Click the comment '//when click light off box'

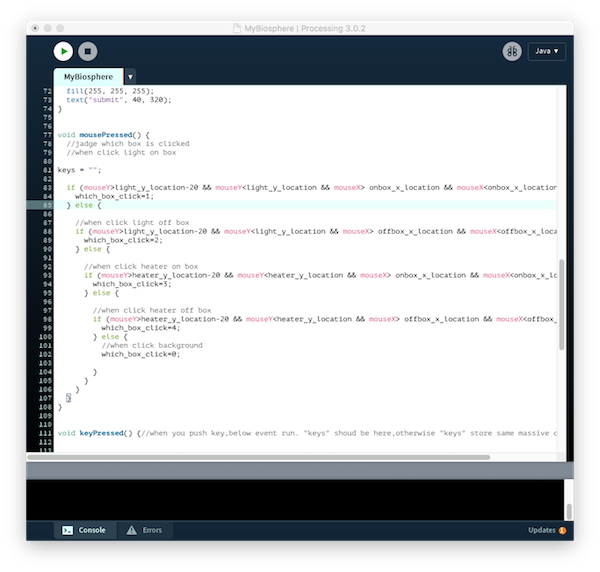pyautogui.click(x=132, y=223)
